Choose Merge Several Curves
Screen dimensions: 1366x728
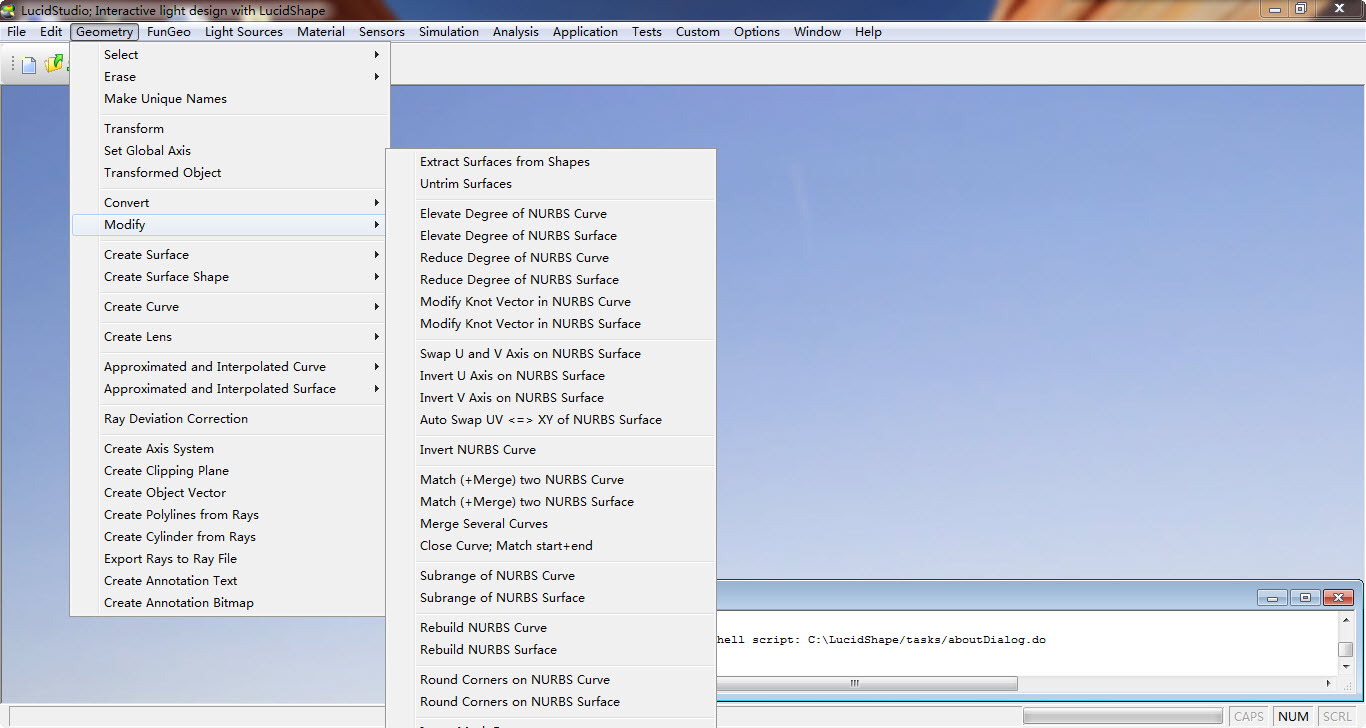tap(551, 524)
